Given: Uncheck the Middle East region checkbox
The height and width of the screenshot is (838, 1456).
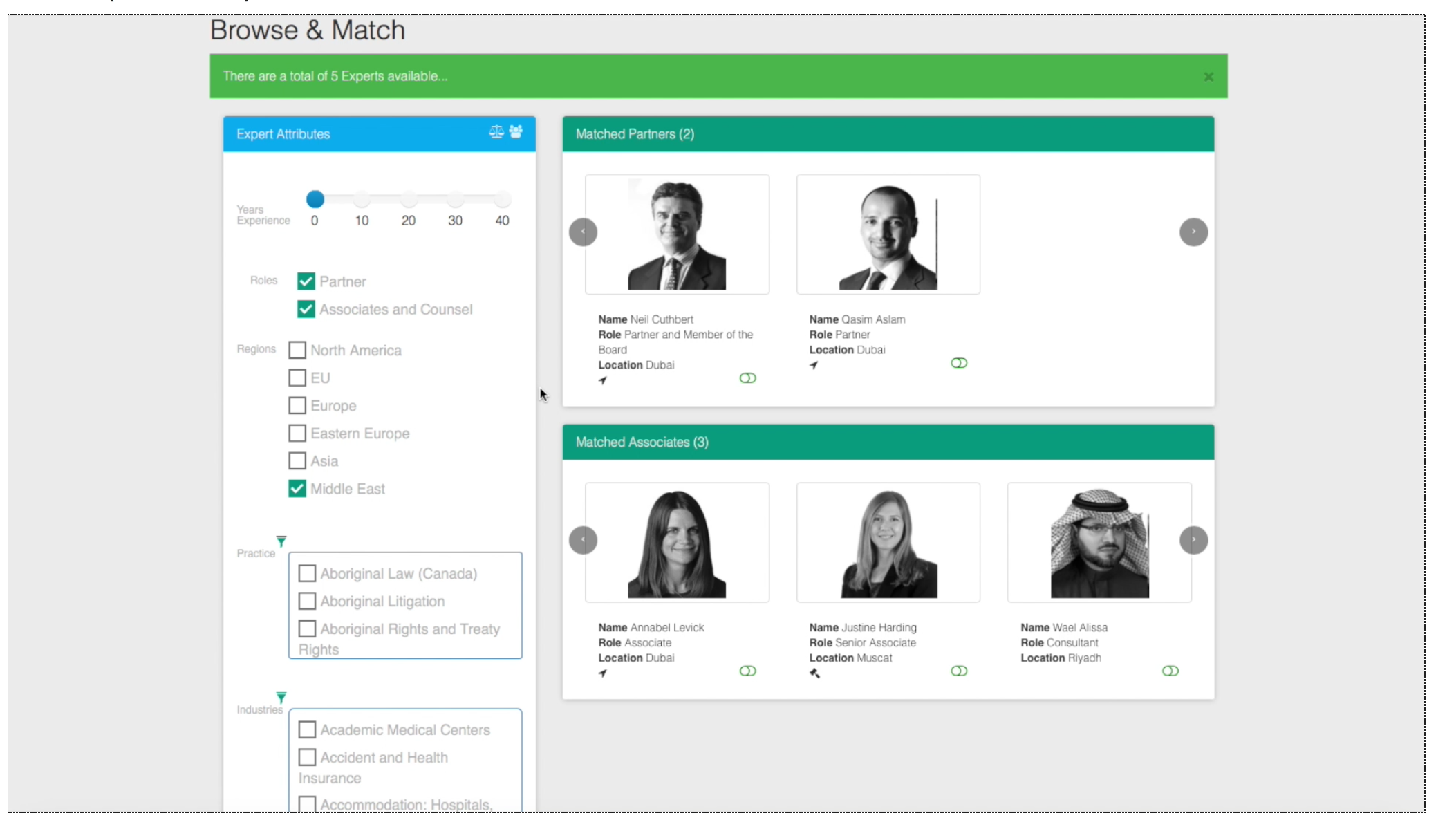Looking at the screenshot, I should click(297, 488).
